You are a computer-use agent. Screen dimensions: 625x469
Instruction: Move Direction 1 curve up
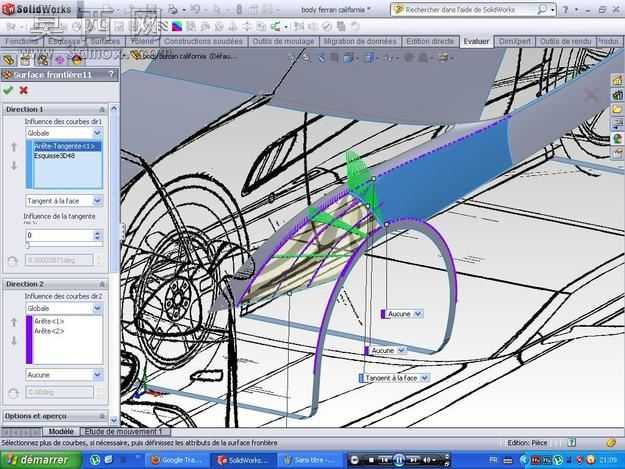click(x=14, y=147)
